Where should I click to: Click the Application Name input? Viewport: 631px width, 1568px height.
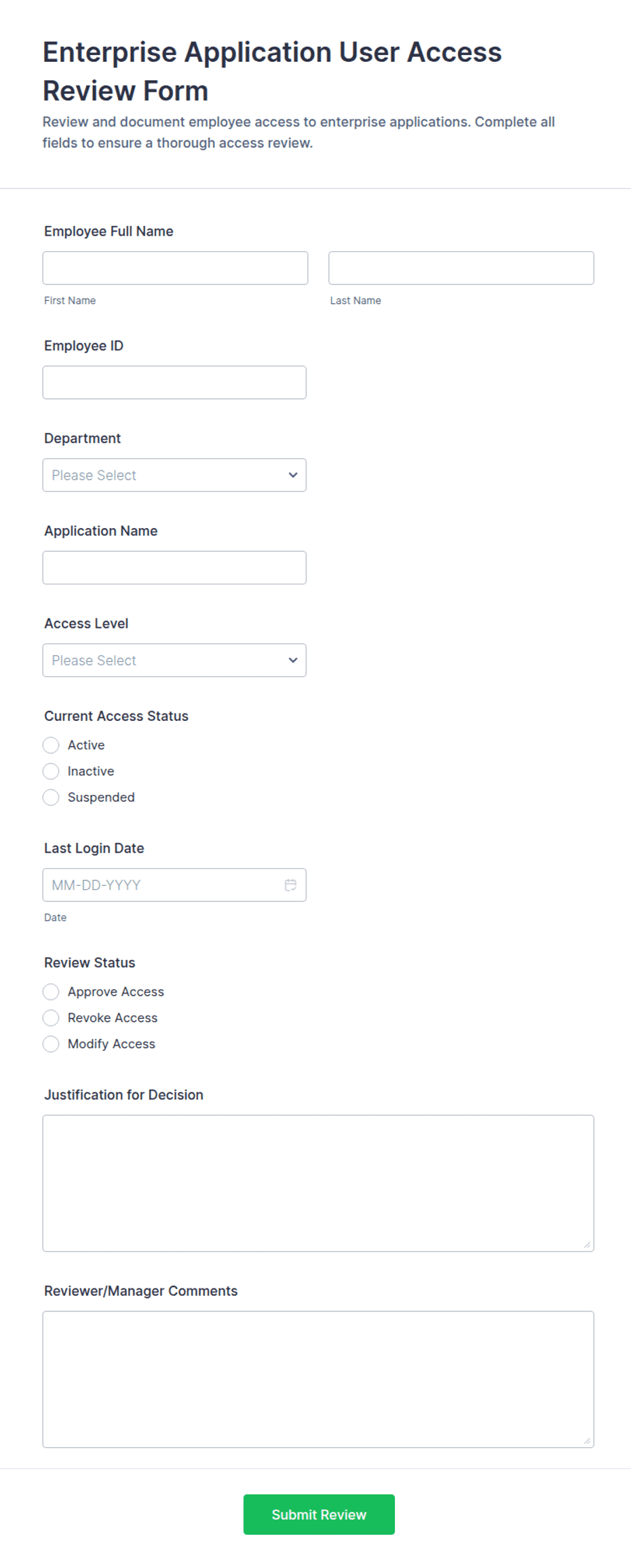click(174, 567)
